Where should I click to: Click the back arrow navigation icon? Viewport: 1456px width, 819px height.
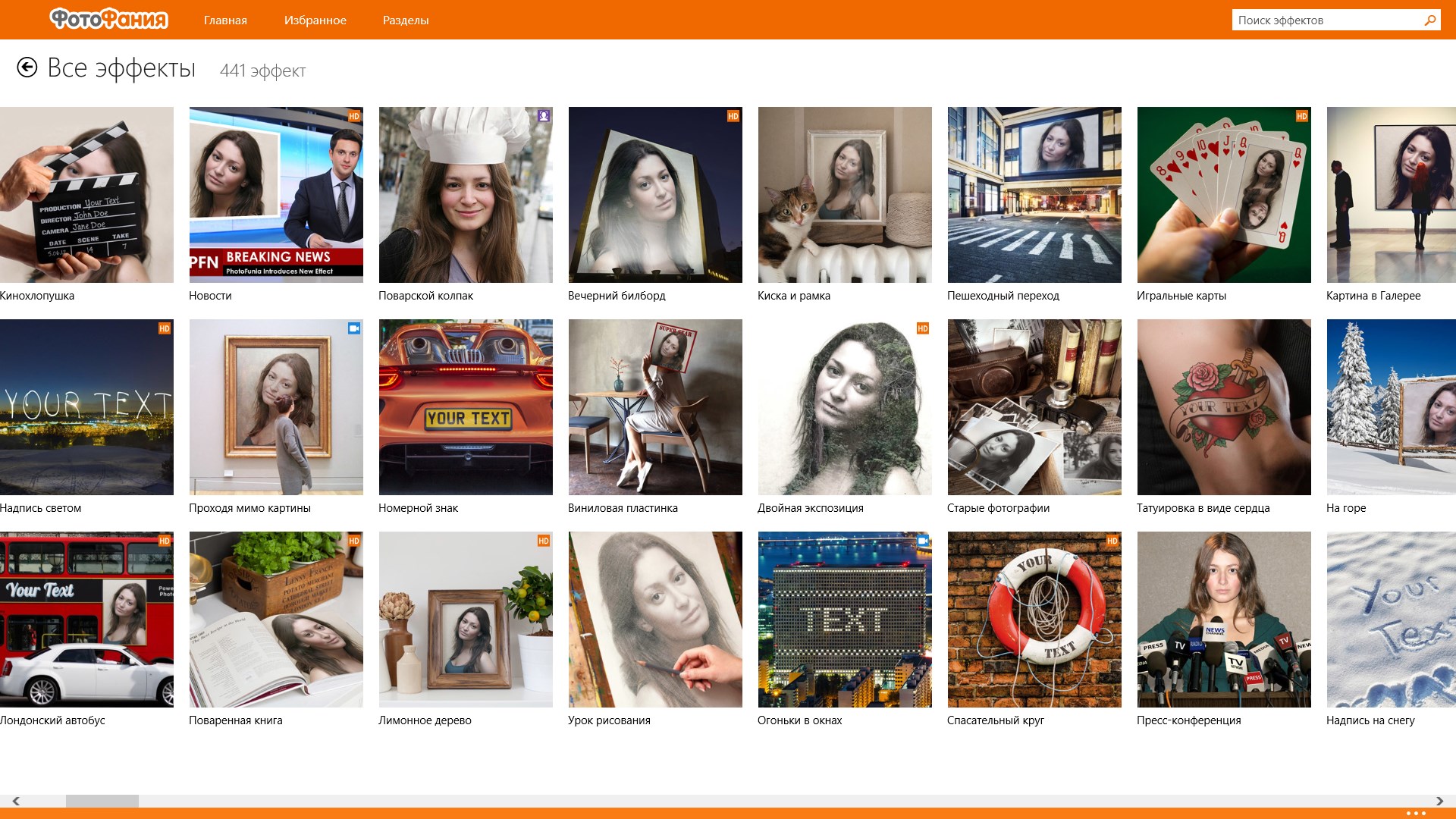[x=27, y=68]
